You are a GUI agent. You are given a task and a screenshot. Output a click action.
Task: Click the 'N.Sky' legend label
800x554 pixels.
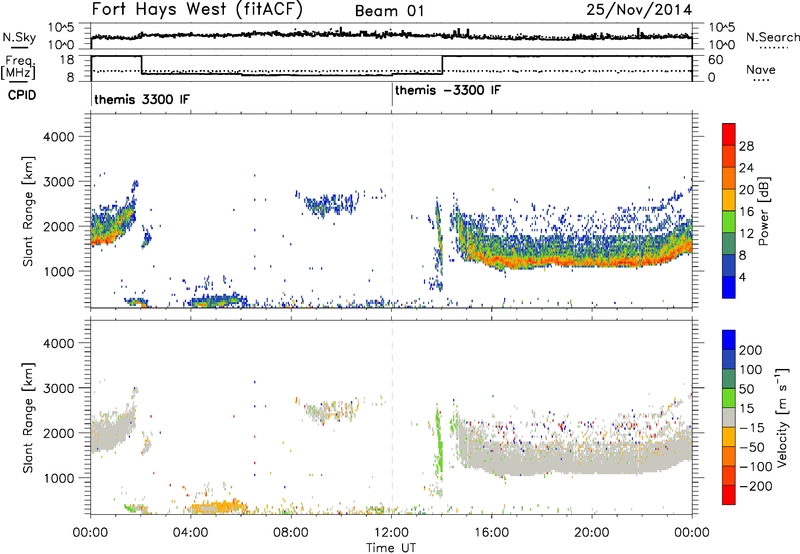click(19, 37)
